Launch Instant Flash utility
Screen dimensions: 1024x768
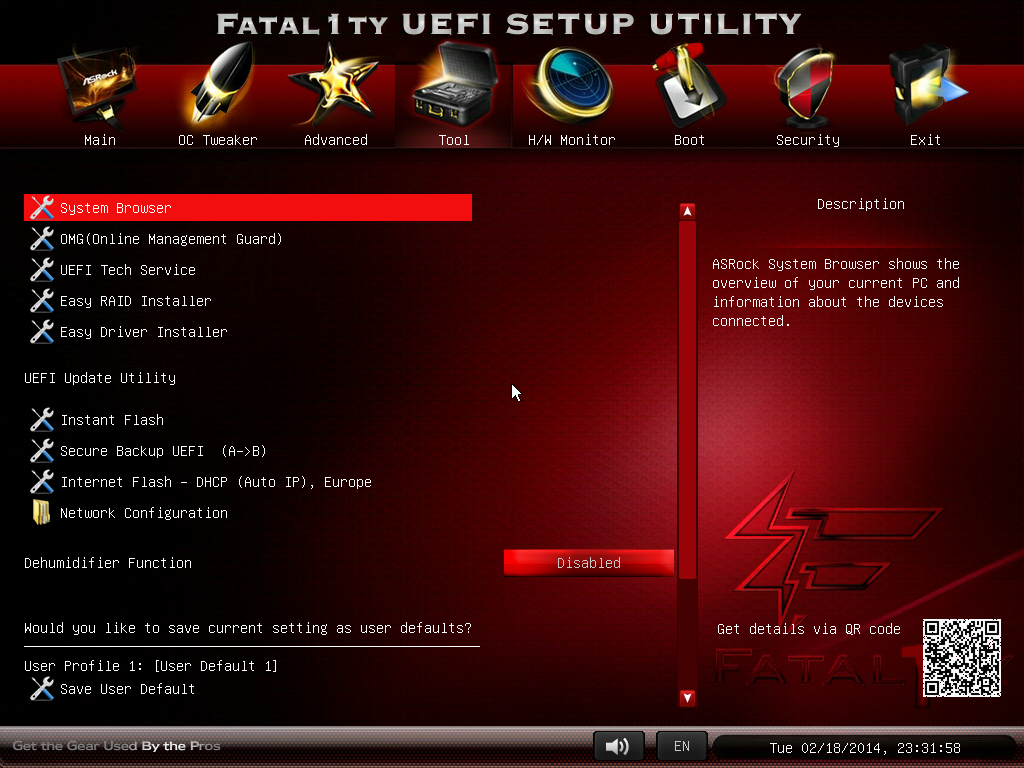pyautogui.click(x=111, y=420)
